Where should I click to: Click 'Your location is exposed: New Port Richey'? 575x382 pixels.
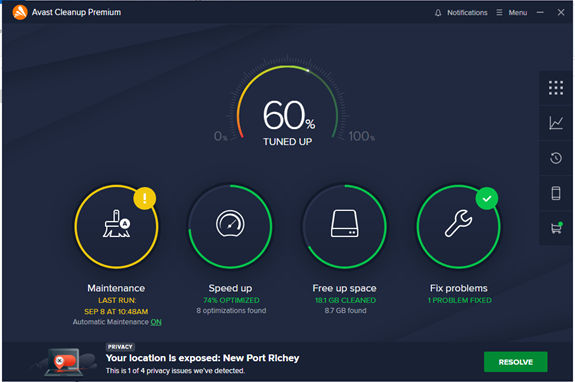pos(202,358)
